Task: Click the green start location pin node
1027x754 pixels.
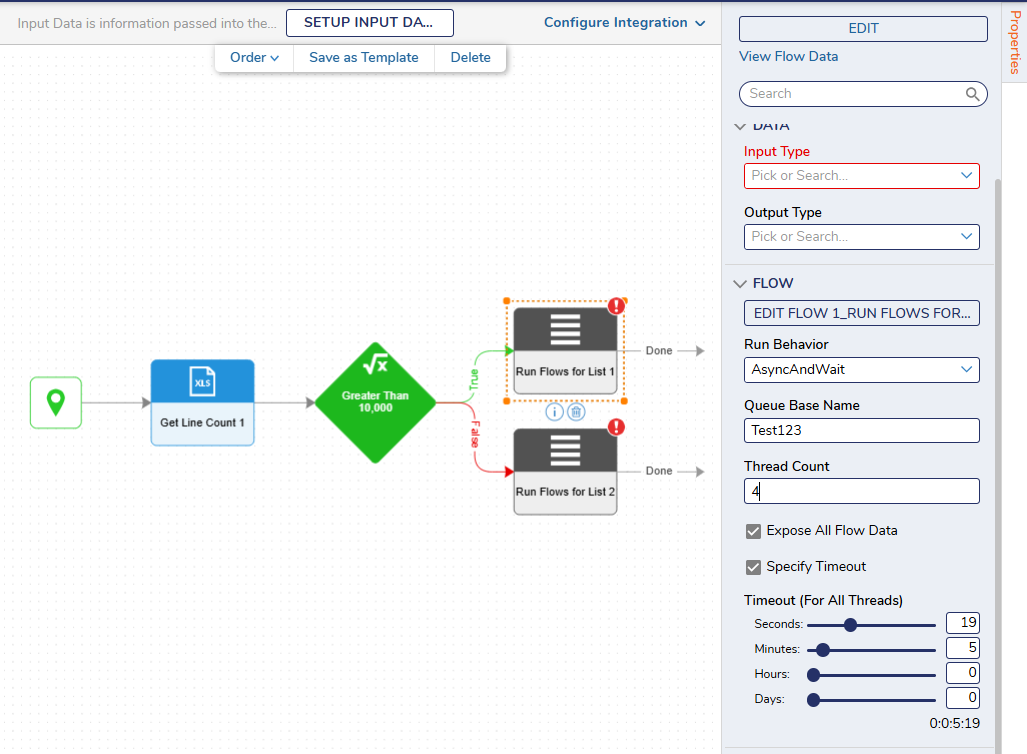Action: pos(56,403)
